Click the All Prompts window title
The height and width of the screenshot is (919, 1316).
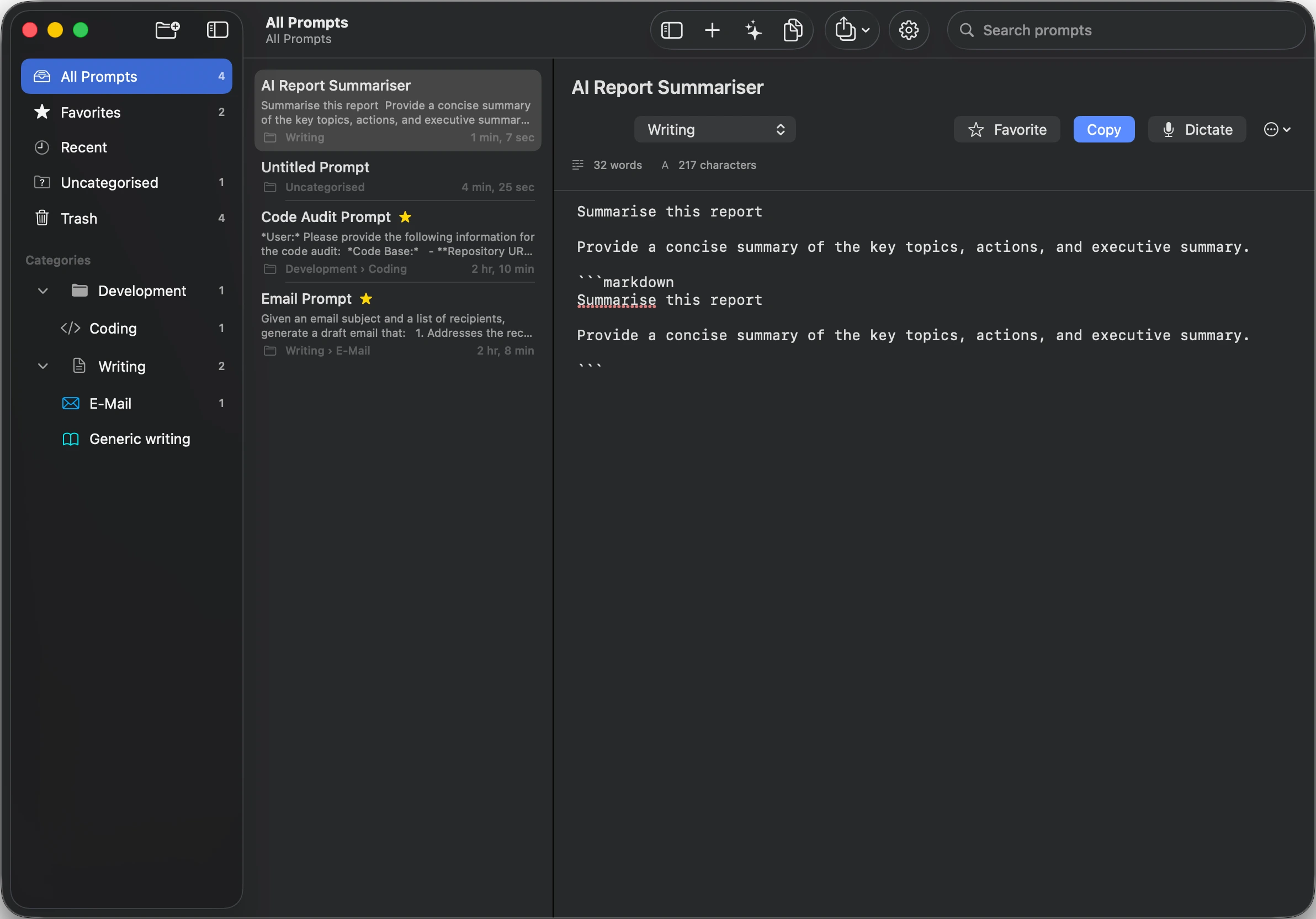[307, 22]
